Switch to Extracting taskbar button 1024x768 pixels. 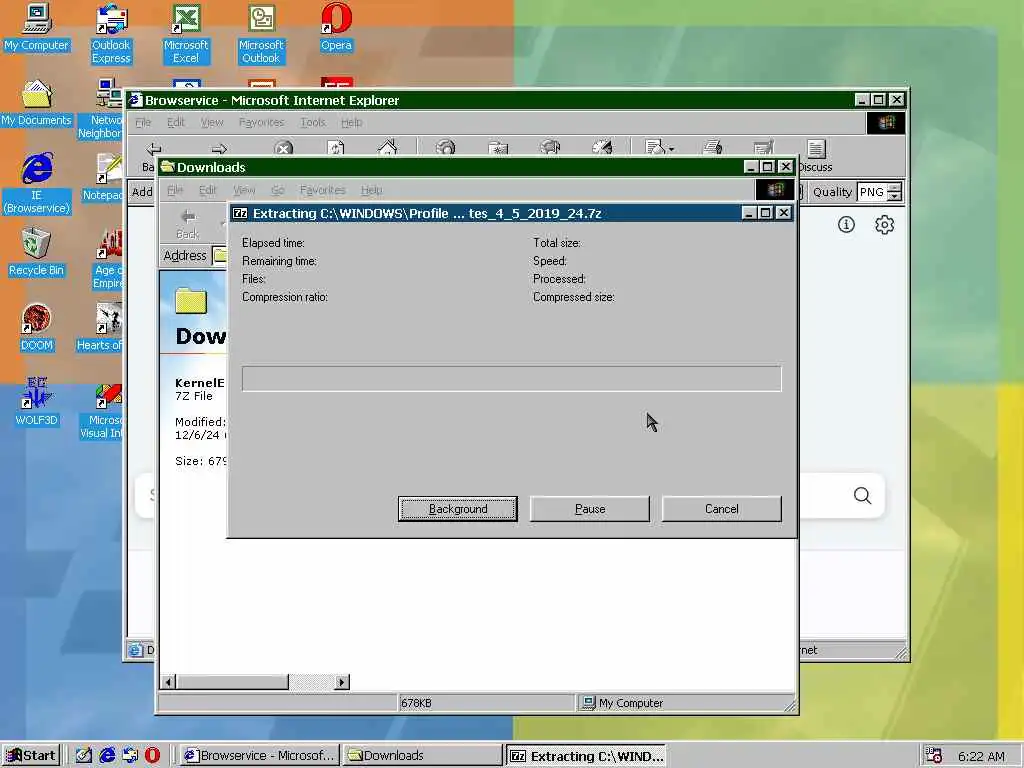tap(586, 756)
